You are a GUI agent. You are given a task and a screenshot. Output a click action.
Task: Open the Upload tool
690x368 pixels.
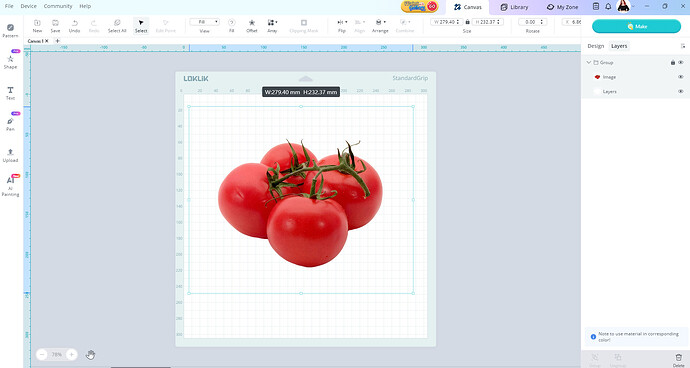point(10,155)
